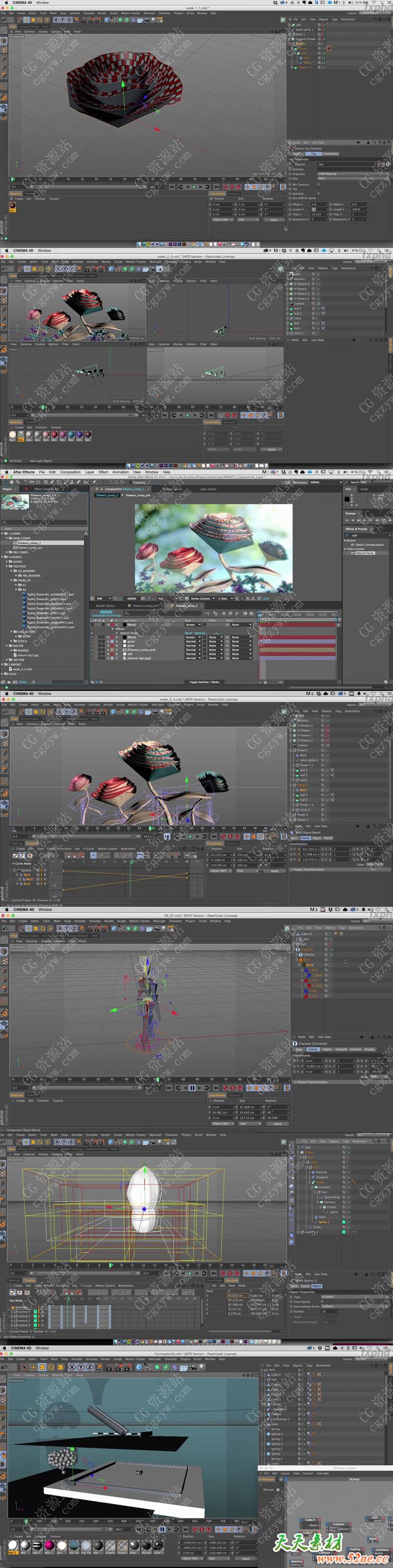Click the checker material ball in week_1_1.c4d

click(12, 206)
